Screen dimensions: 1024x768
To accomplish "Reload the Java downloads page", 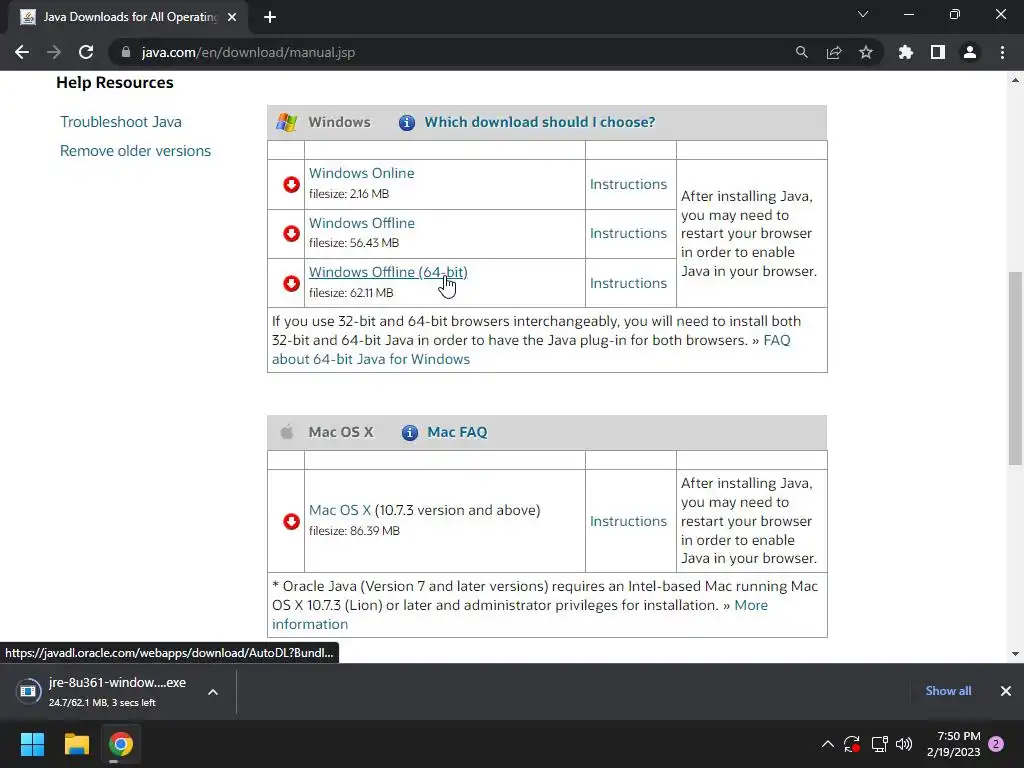I will [86, 52].
